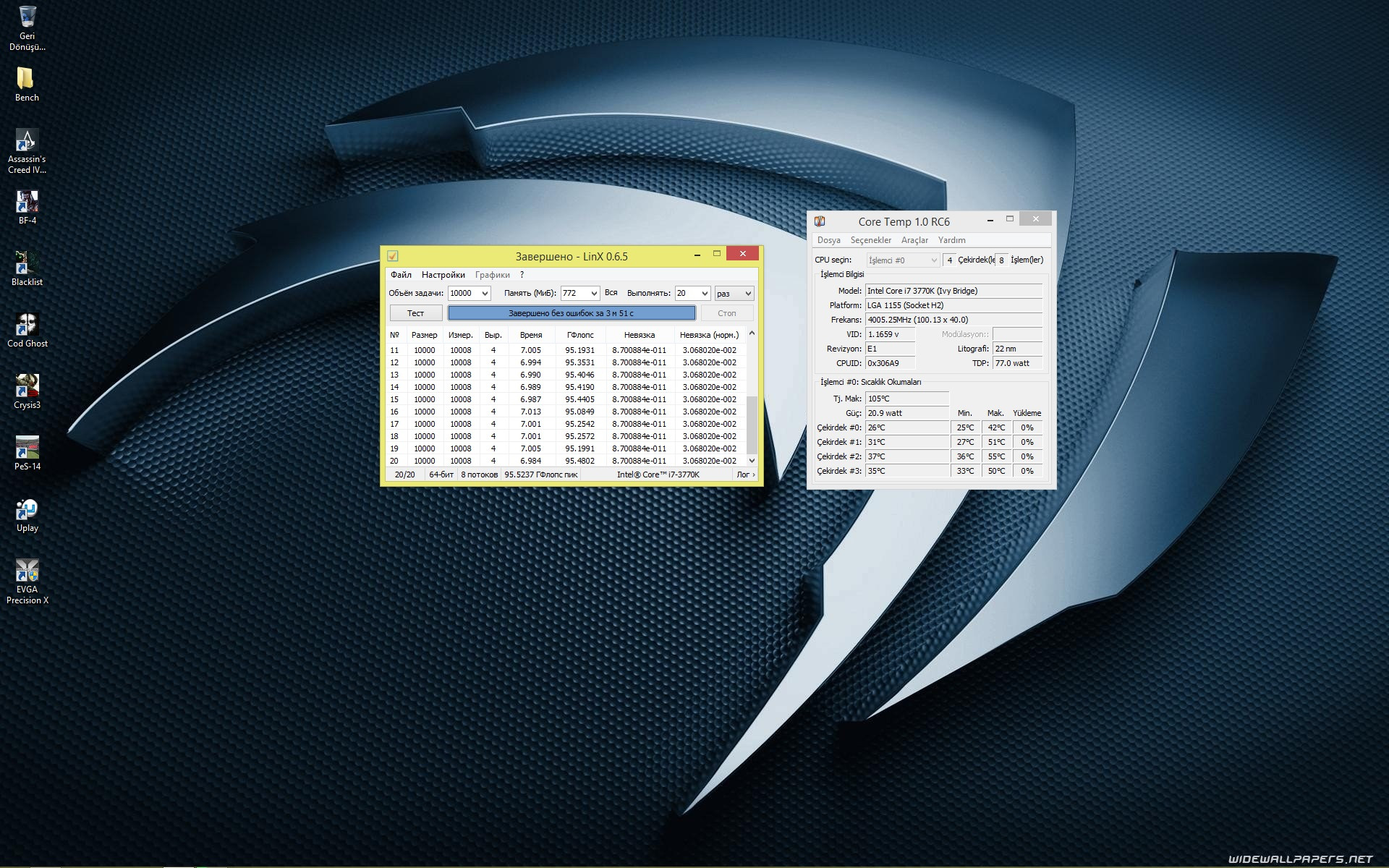Click the Стоп button in LinX
Viewport: 1389px width, 868px height.
726,313
